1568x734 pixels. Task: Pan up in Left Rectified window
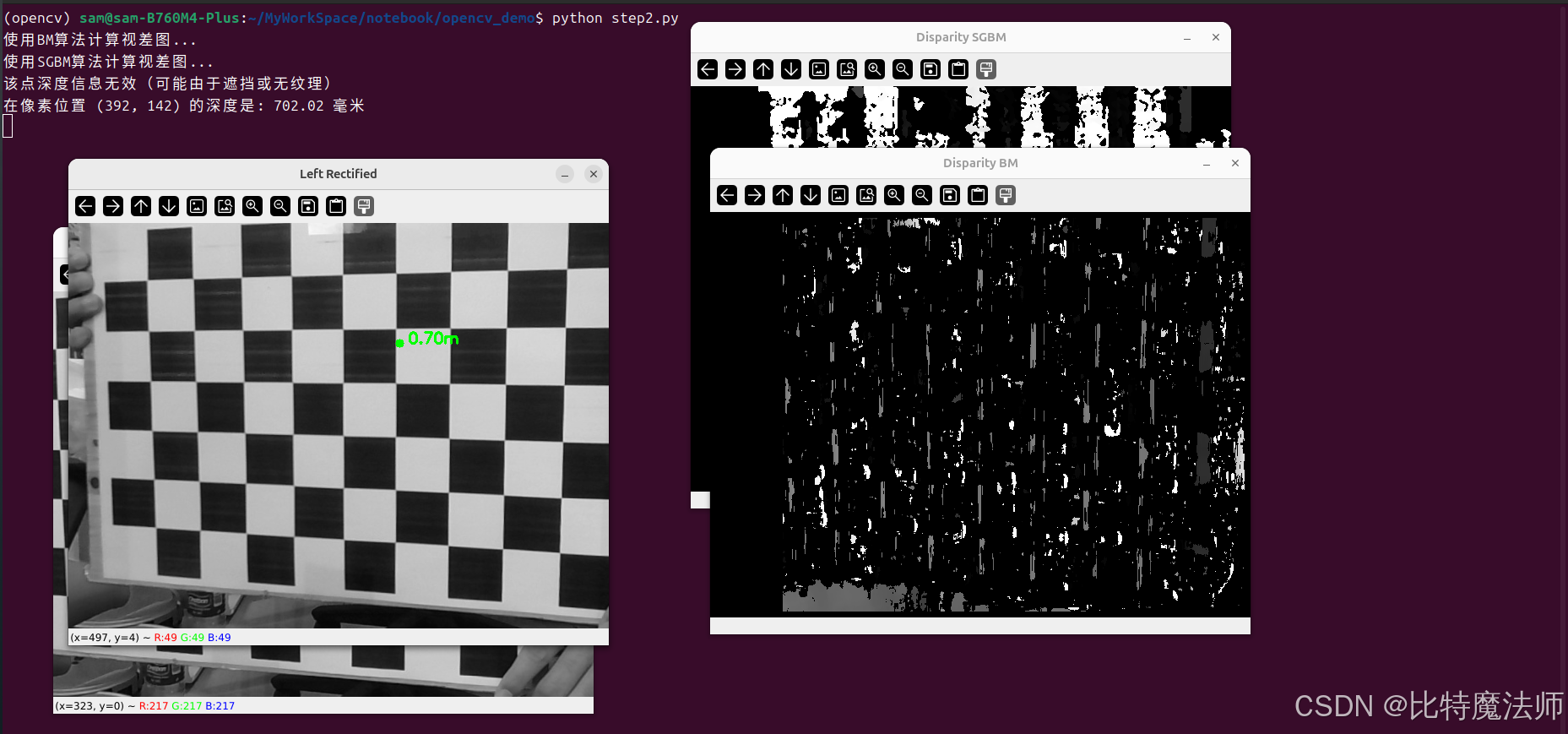[141, 206]
